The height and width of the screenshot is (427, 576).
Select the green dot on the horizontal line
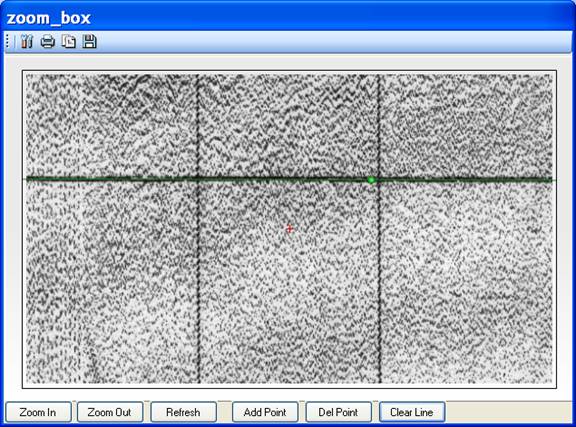point(371,180)
